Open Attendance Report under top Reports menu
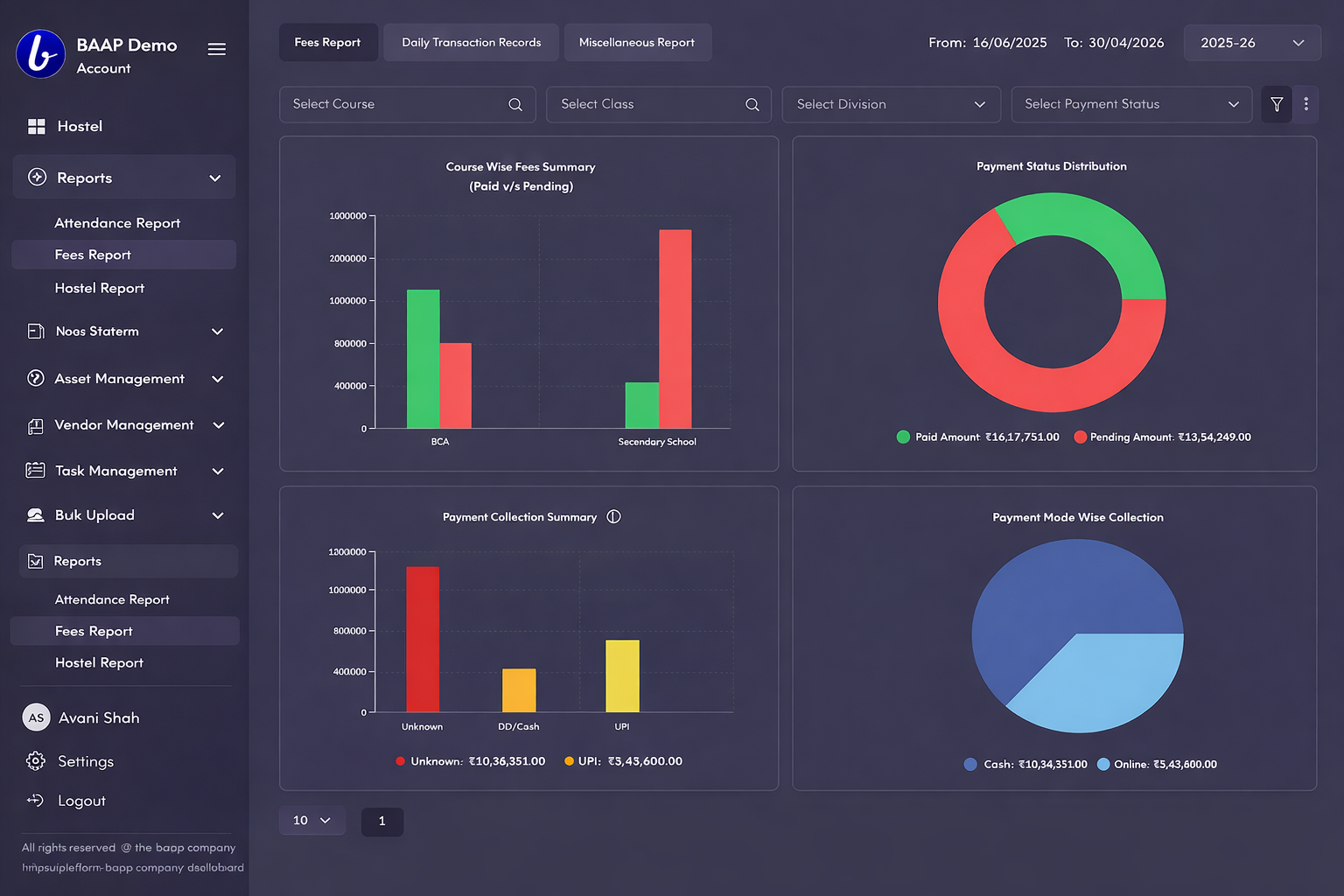 pos(117,223)
